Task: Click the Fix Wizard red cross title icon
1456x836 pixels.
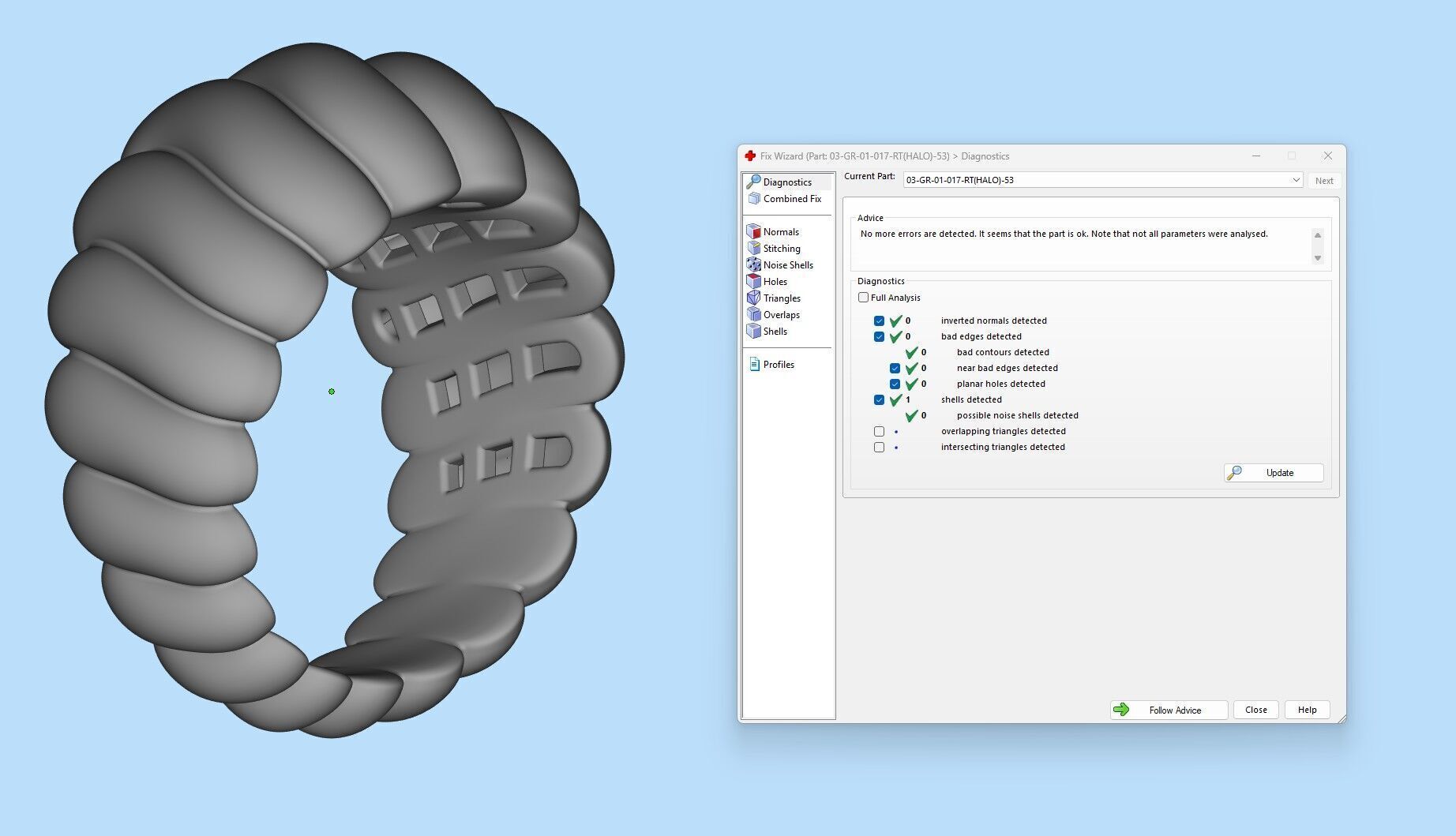Action: click(750, 156)
